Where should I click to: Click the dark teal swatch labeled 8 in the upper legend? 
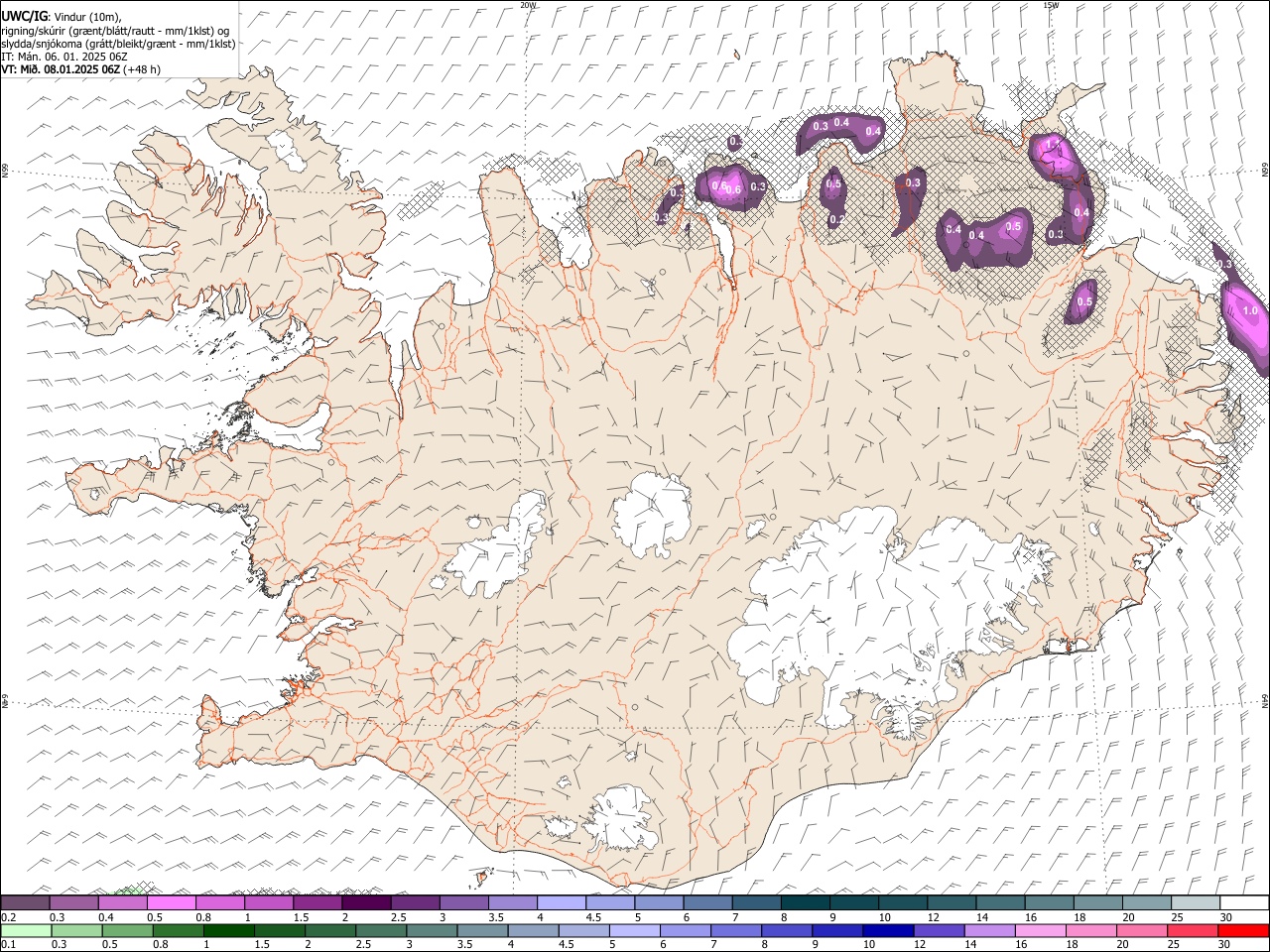(804, 902)
